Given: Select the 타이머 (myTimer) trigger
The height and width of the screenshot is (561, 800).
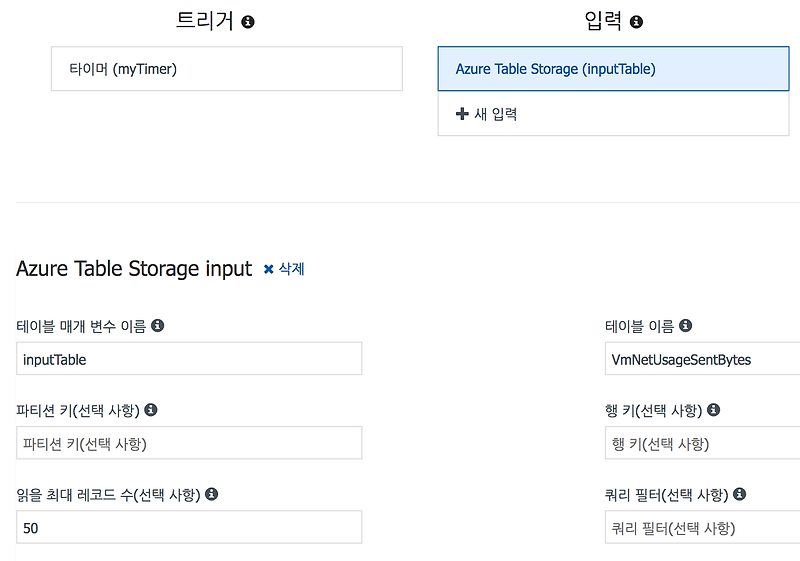Looking at the screenshot, I should pos(227,69).
